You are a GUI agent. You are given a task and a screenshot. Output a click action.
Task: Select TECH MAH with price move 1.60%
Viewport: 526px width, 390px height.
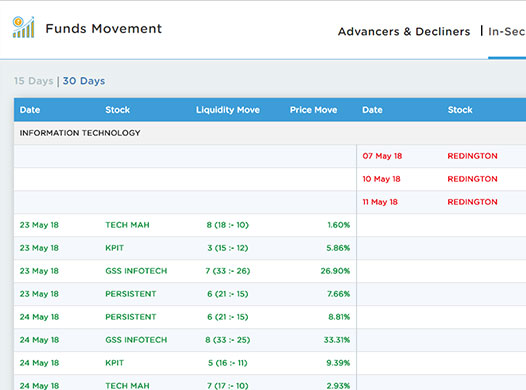click(x=127, y=225)
